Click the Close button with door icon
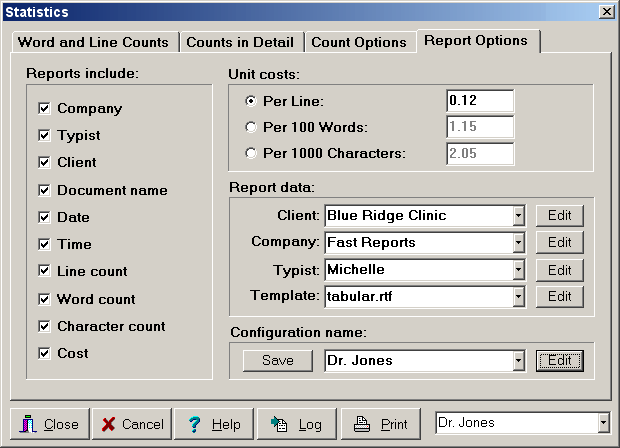The width and height of the screenshot is (620, 448). (50, 424)
